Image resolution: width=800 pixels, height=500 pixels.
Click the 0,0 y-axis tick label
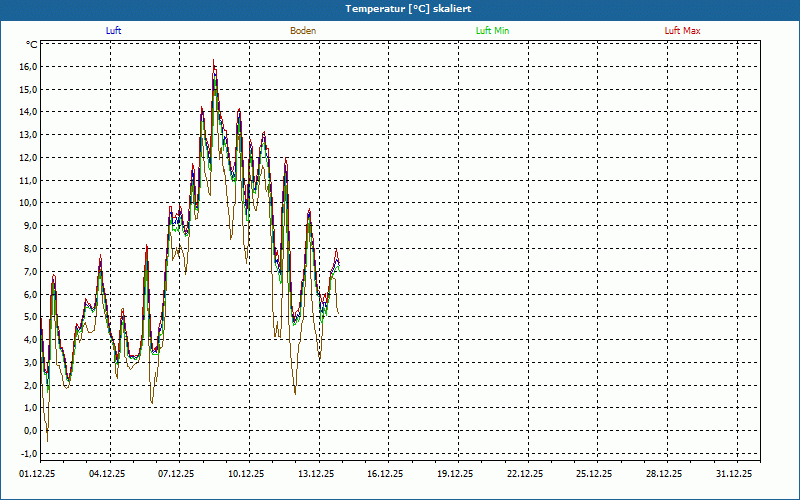point(28,430)
